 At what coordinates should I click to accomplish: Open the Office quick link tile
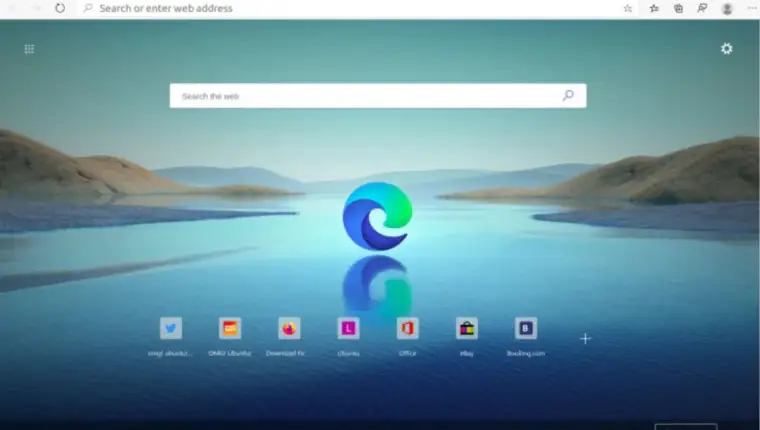point(407,328)
